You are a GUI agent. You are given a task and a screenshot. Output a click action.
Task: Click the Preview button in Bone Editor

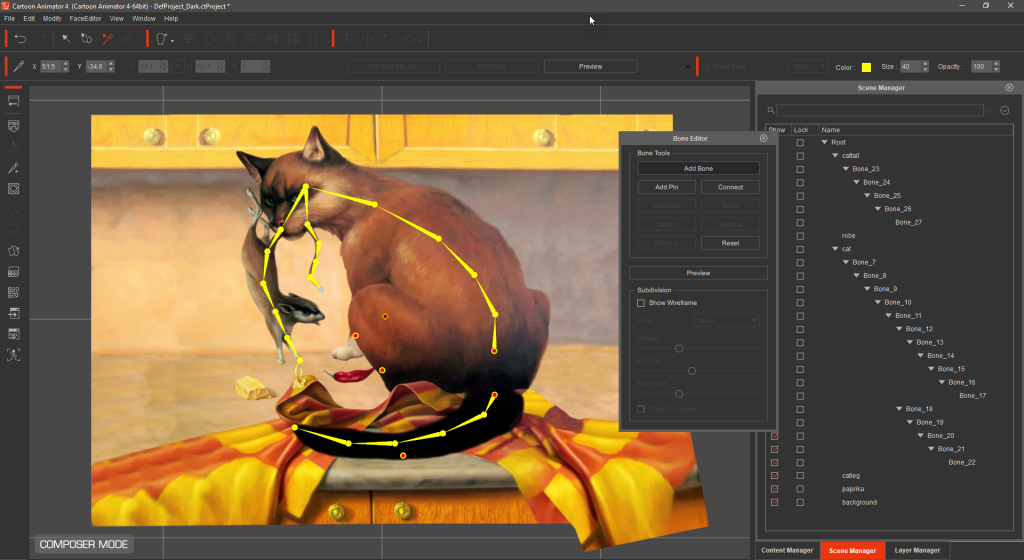(698, 273)
